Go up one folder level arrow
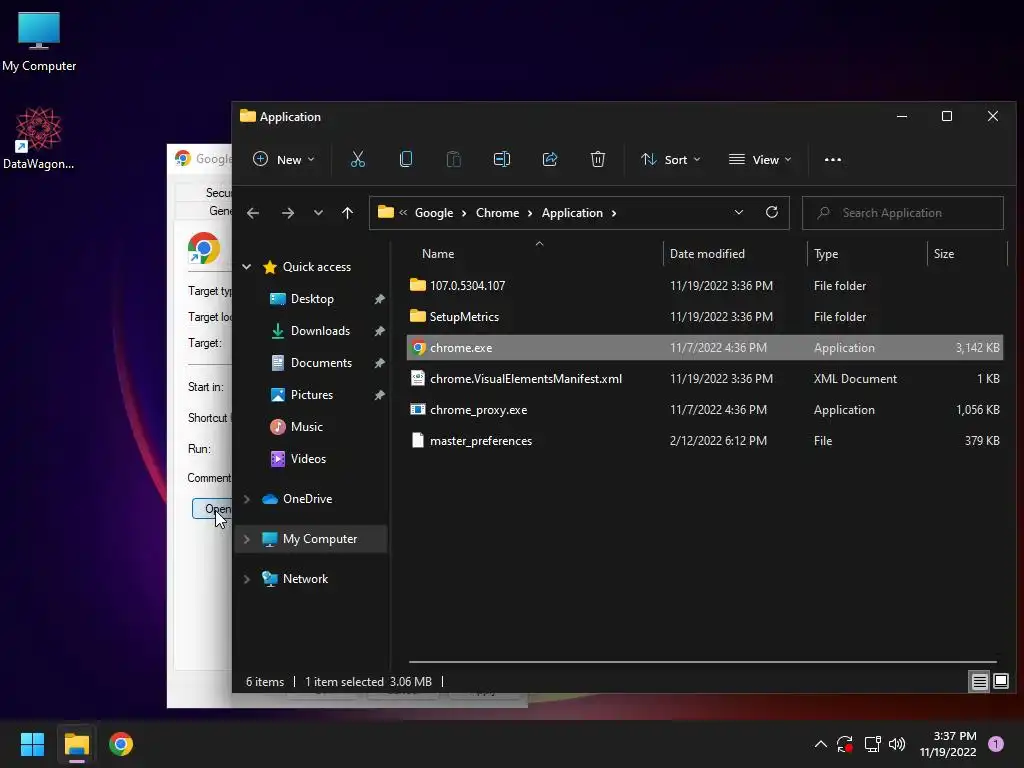Screen dimensions: 1024x768 coord(347,213)
